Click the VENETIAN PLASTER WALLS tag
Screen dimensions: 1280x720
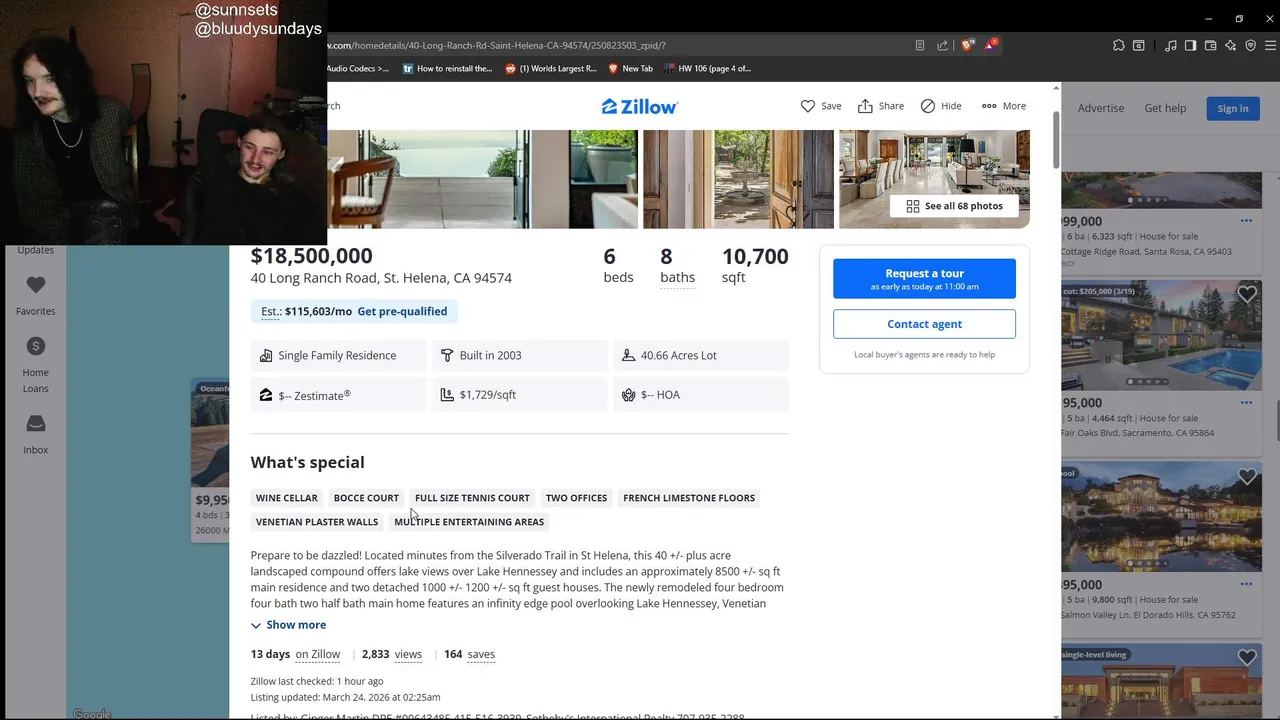click(317, 522)
